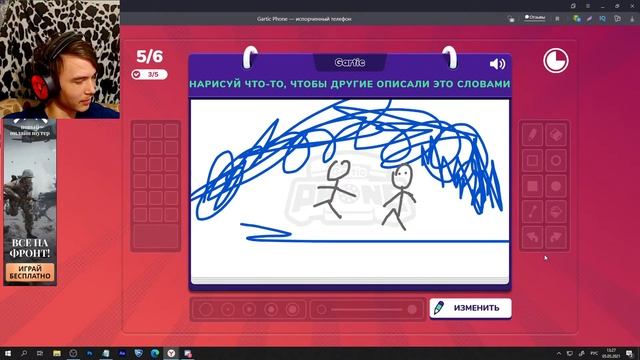This screenshot has width=640, height=360.
Task: Open the taskbar clock and date
Action: click(x=611, y=353)
